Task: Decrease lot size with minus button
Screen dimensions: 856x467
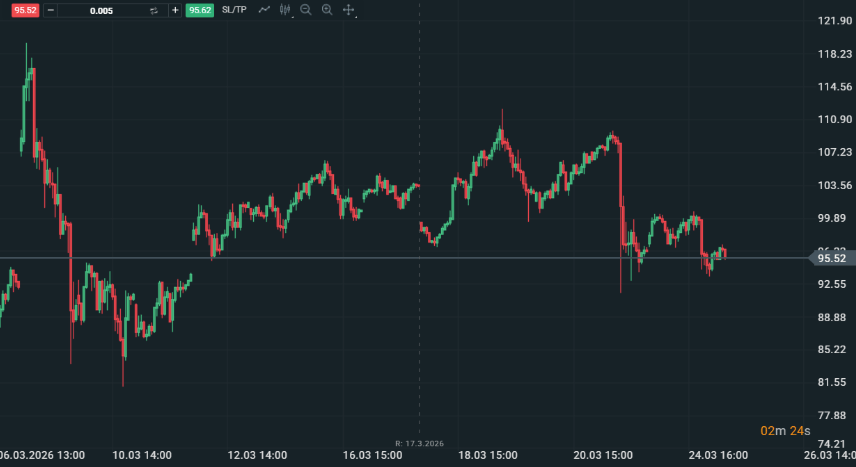Action: pos(51,10)
